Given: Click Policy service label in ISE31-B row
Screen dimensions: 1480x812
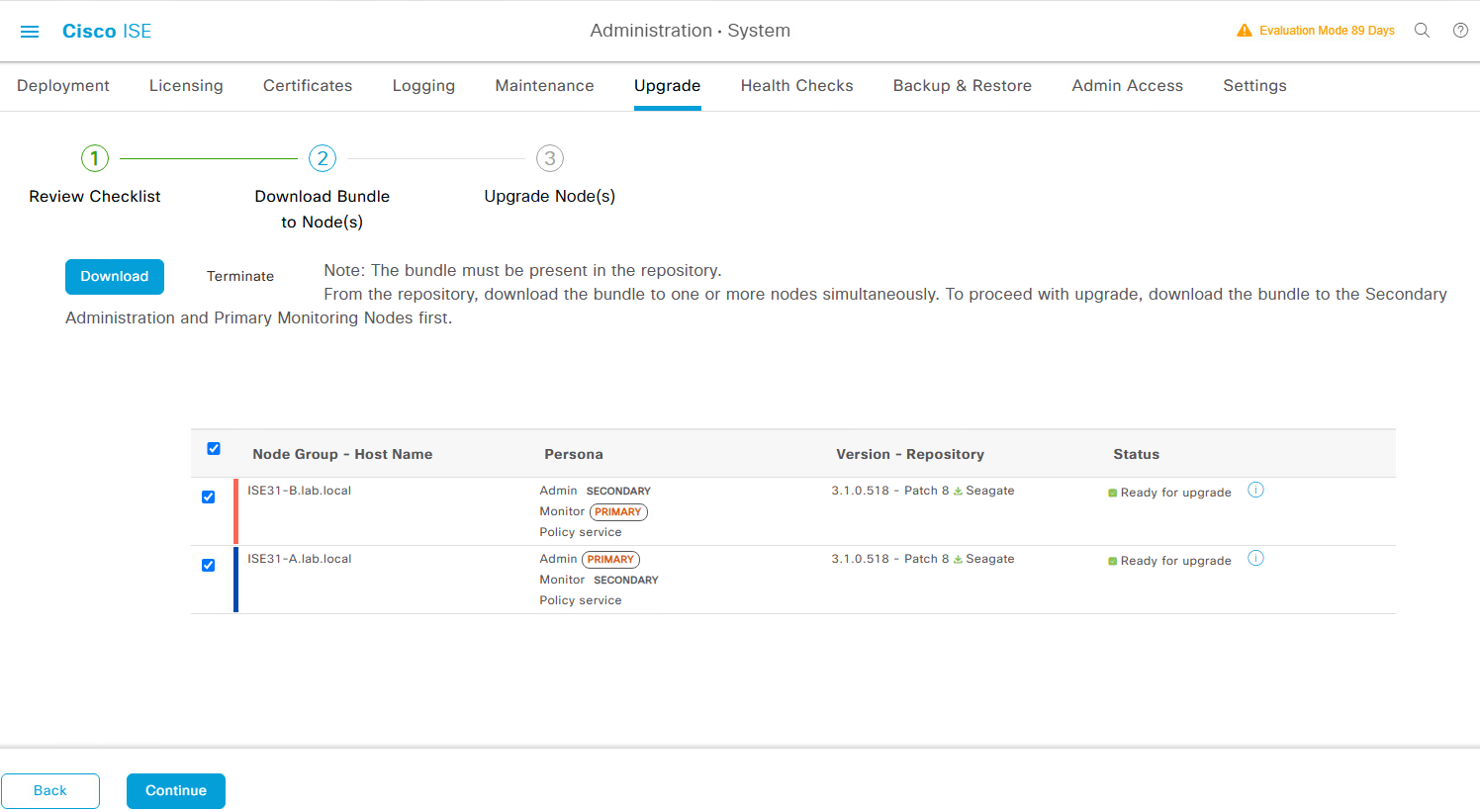Looking at the screenshot, I should (581, 532).
